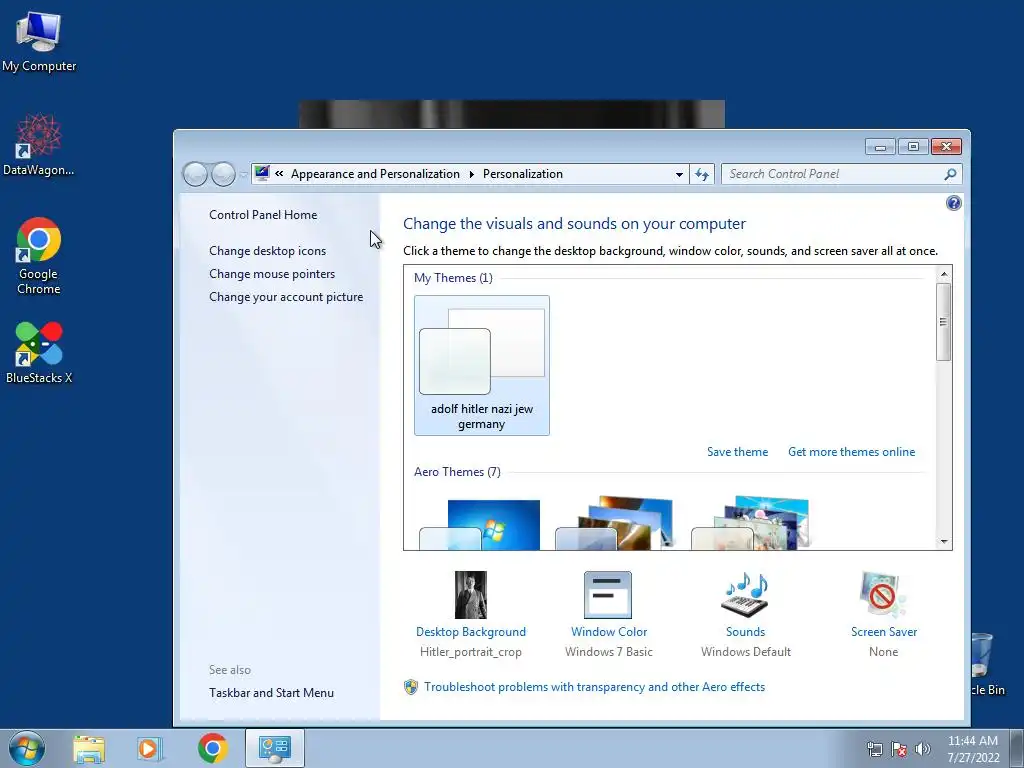
Task: Open the Sounds keyboard icon
Action: tap(745, 594)
